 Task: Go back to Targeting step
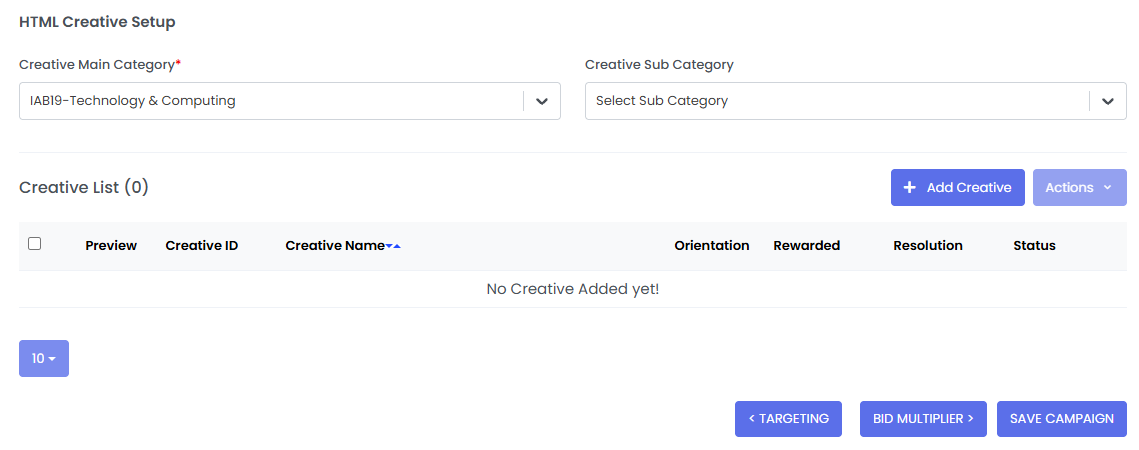click(788, 419)
